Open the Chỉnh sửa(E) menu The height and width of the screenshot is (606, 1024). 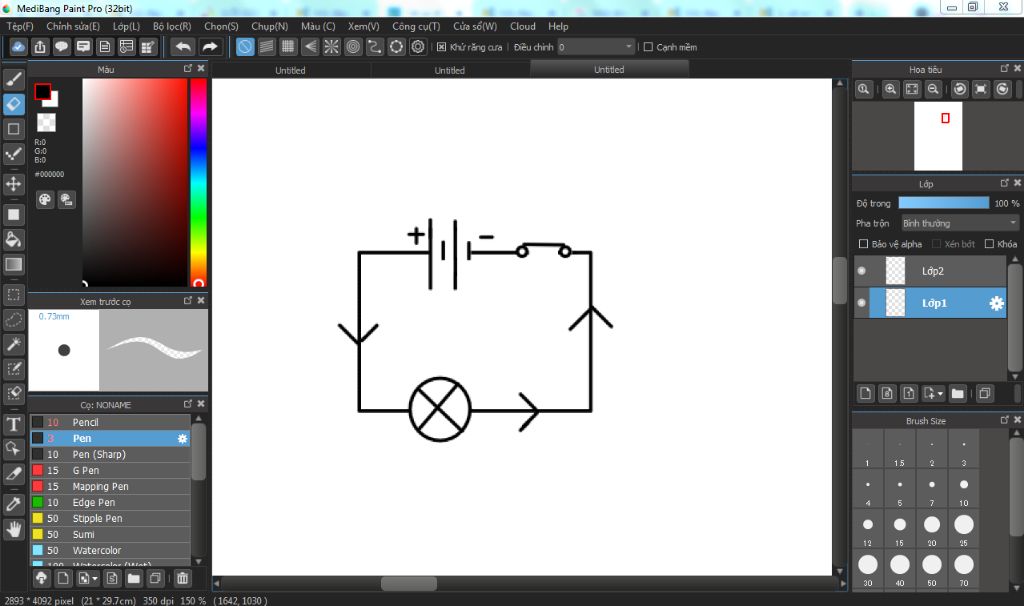pyautogui.click(x=73, y=26)
